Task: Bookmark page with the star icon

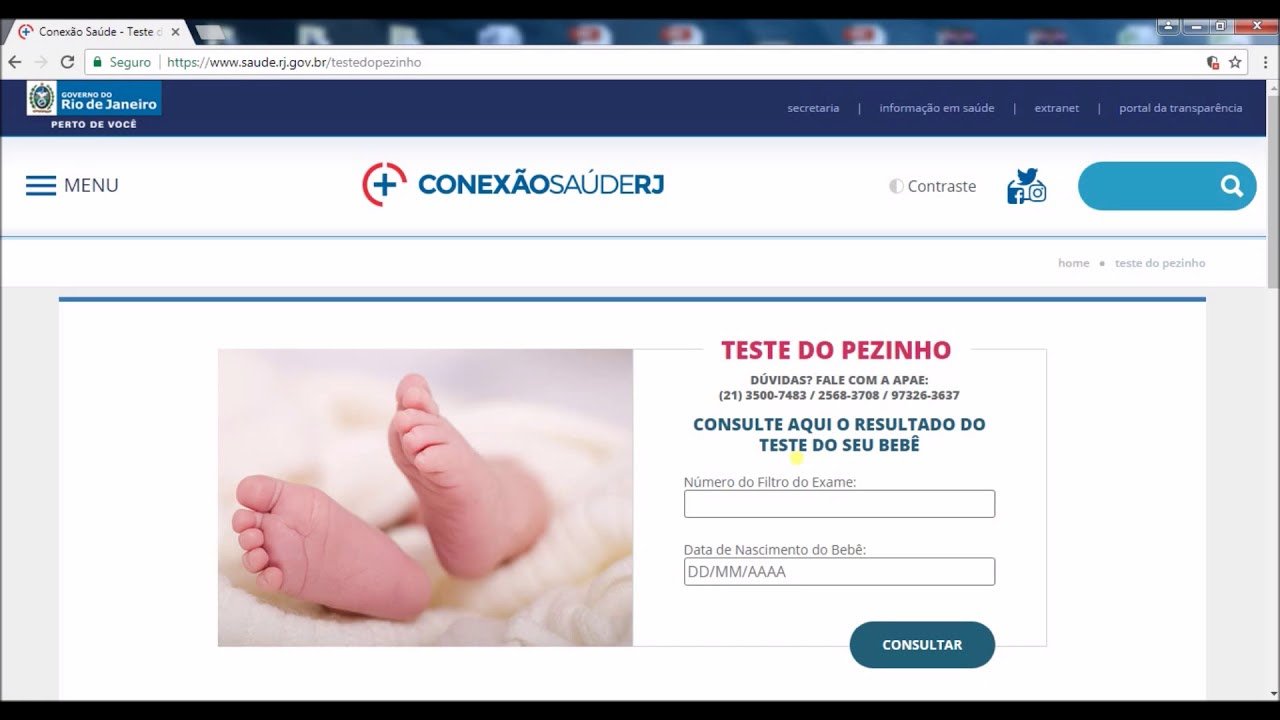Action: pyautogui.click(x=1235, y=62)
